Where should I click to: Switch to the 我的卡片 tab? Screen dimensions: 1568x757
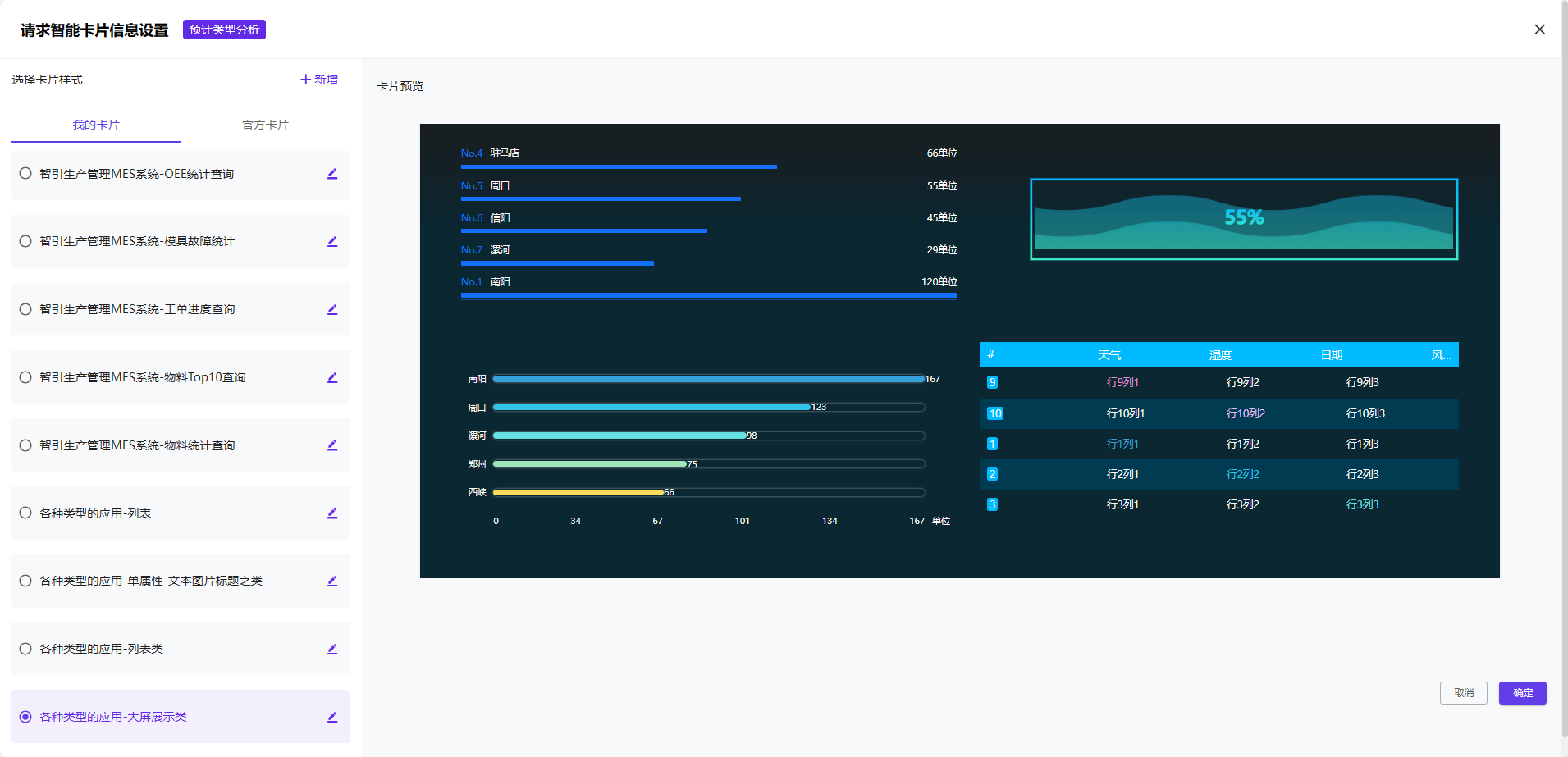[96, 125]
